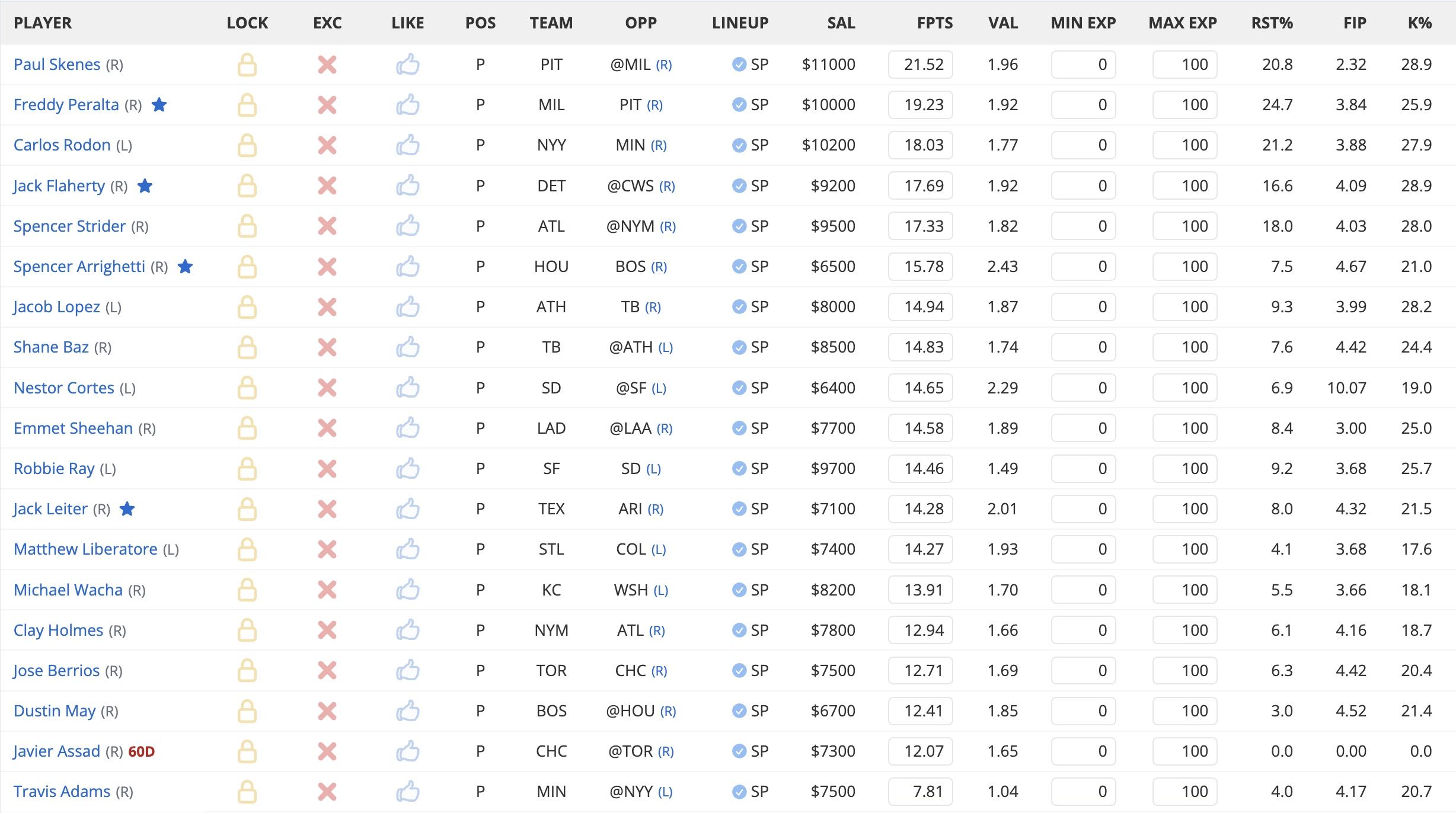Click Nestor Cortes FIP value 10.07
The width and height of the screenshot is (1456, 813).
[1346, 388]
